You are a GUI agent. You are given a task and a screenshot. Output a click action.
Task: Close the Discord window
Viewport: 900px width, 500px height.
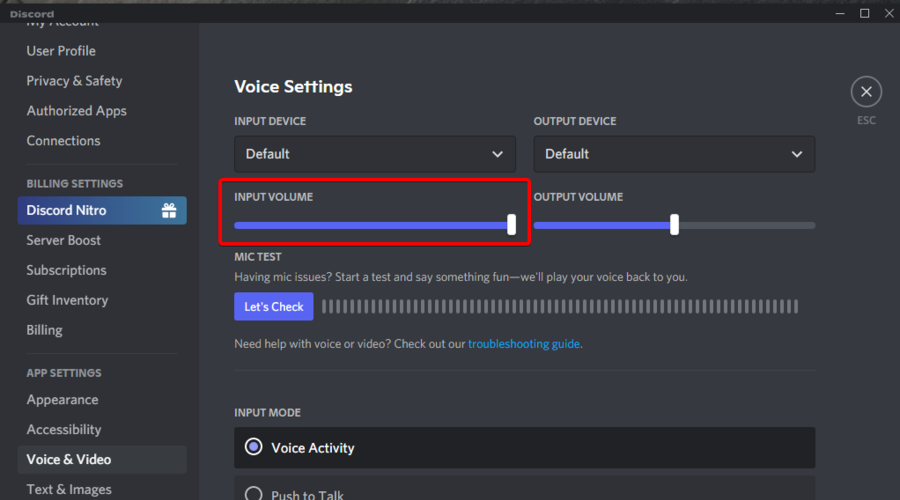click(x=889, y=13)
